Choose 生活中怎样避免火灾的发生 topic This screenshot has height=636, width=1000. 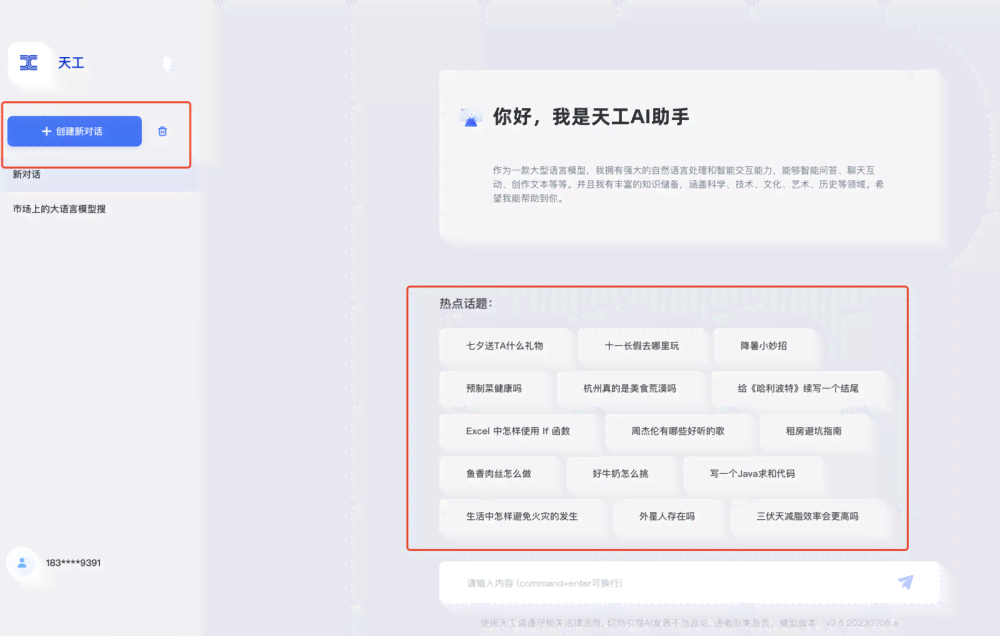pyautogui.click(x=522, y=517)
